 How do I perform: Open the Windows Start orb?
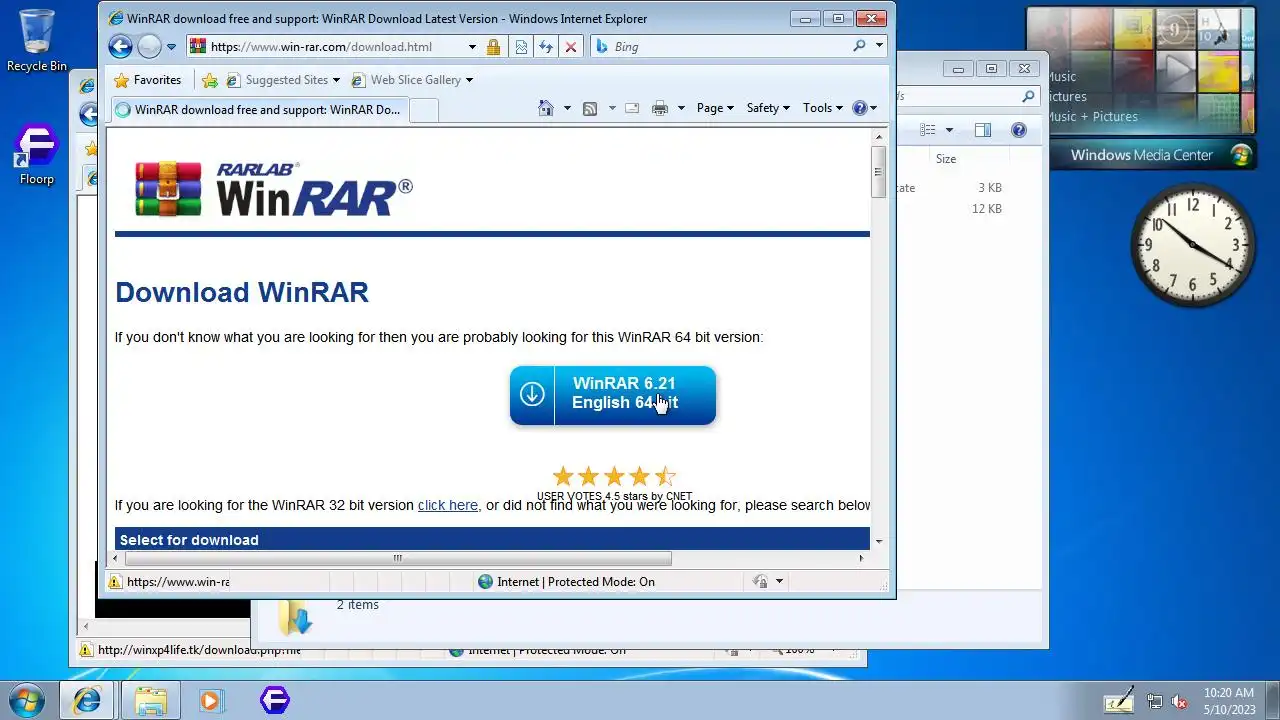tap(27, 700)
